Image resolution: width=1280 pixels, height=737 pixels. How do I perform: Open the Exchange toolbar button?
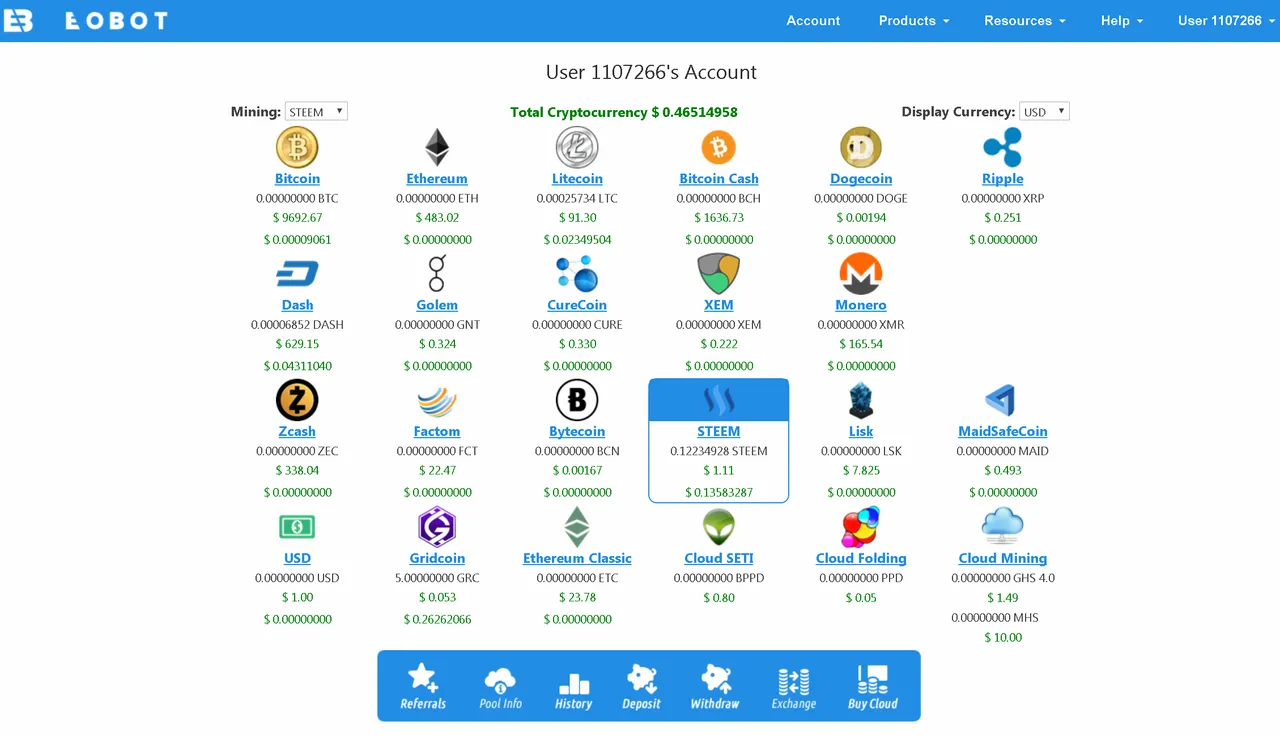pyautogui.click(x=794, y=688)
